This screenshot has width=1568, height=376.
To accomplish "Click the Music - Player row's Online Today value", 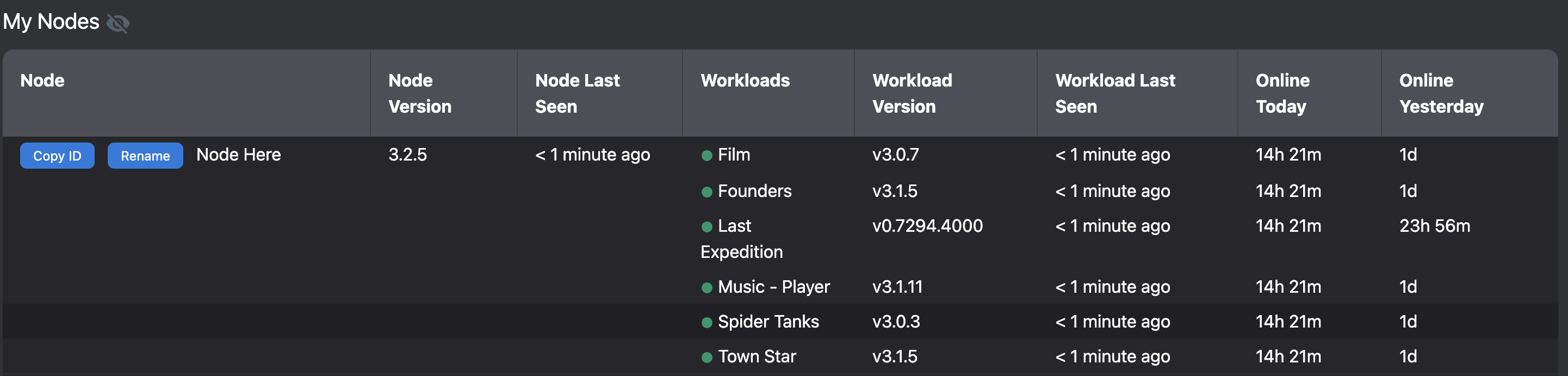I will (x=1288, y=287).
